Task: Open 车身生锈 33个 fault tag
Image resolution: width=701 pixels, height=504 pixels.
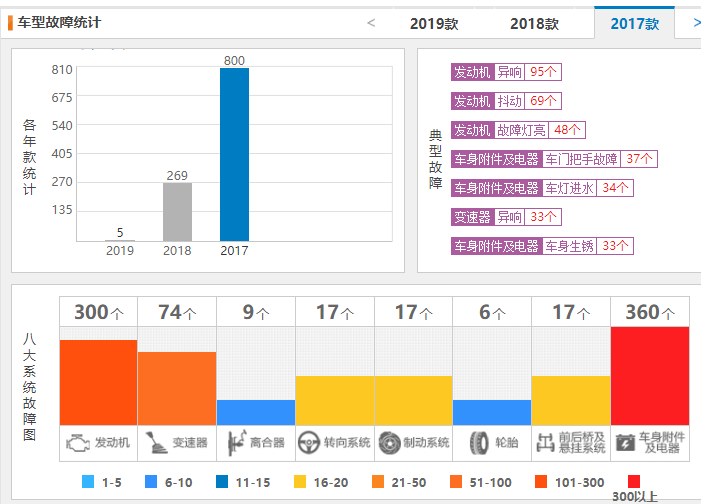Action: click(x=542, y=246)
